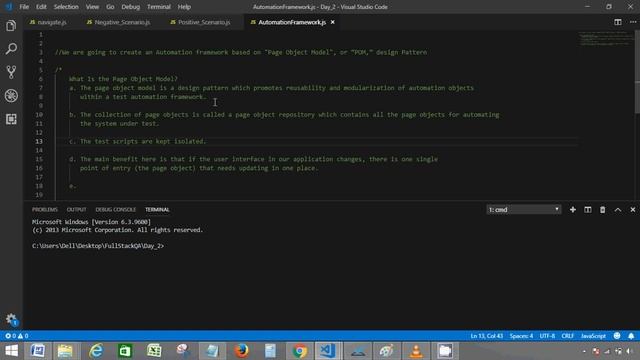Image resolution: width=640 pixels, height=360 pixels.
Task: Open the Edit menu
Action: (x=41, y=7)
